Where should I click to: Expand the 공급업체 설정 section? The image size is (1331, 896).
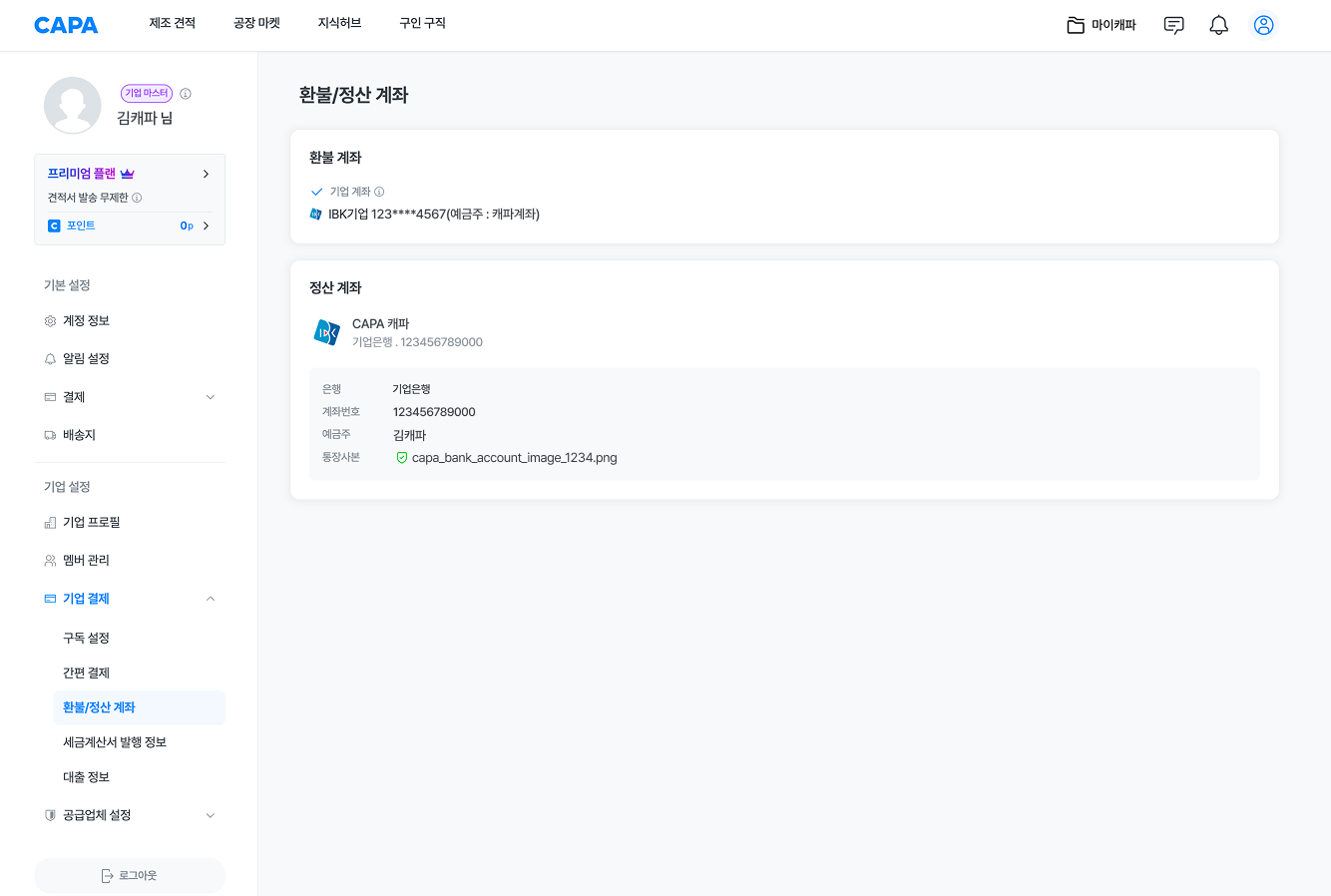coord(210,815)
